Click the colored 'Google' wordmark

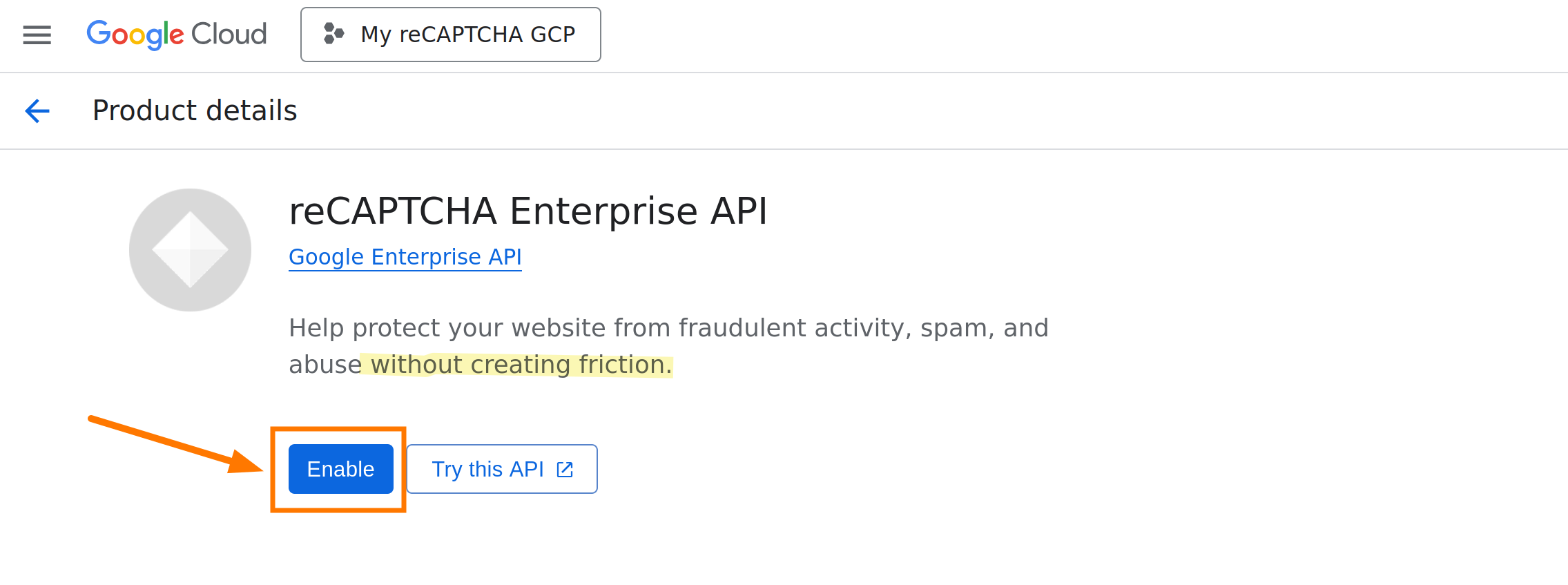[135, 35]
